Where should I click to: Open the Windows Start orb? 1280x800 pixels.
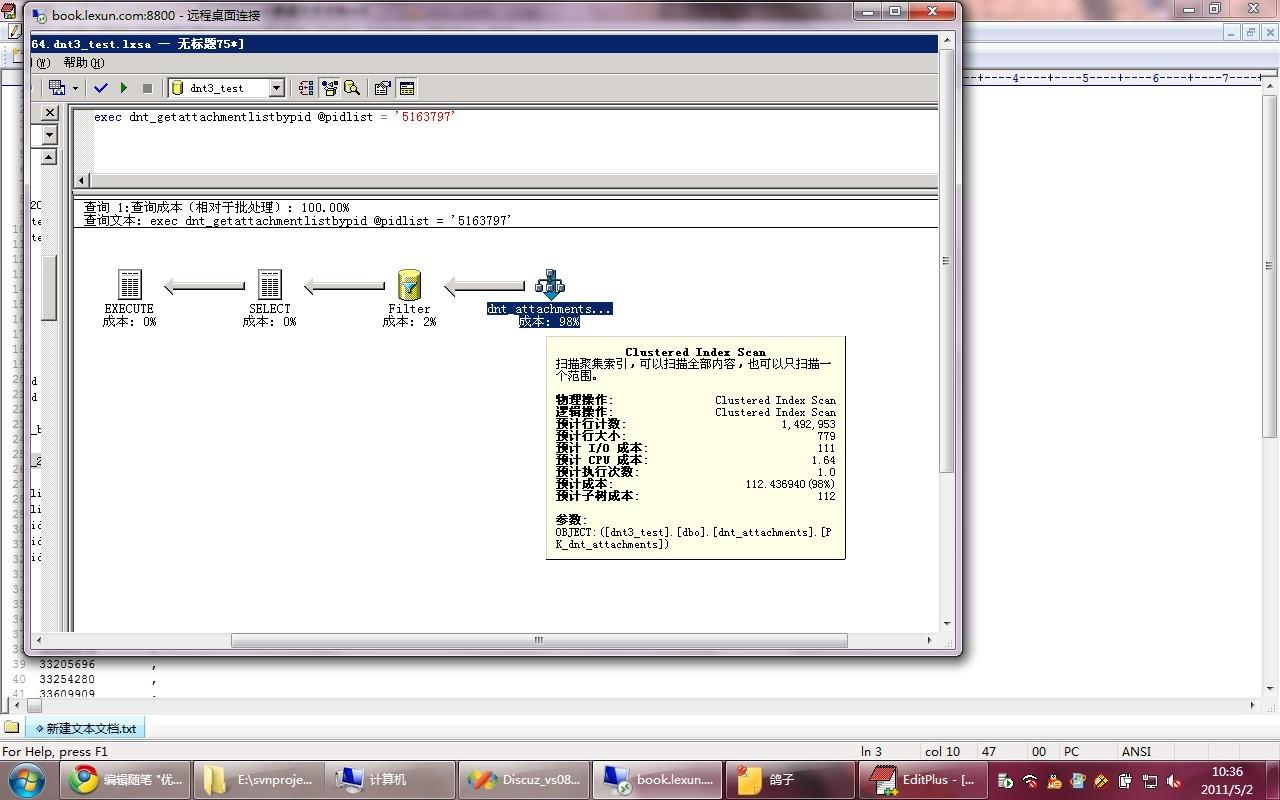[x=26, y=780]
